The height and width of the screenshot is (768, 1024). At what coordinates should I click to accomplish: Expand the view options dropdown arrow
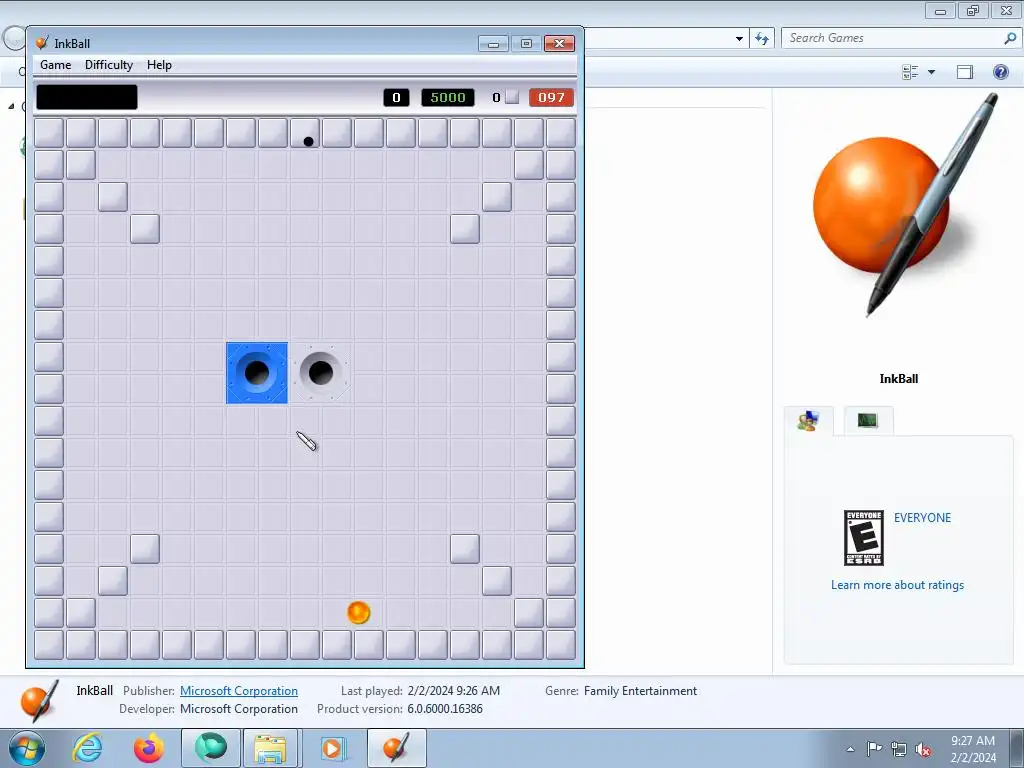pos(931,72)
